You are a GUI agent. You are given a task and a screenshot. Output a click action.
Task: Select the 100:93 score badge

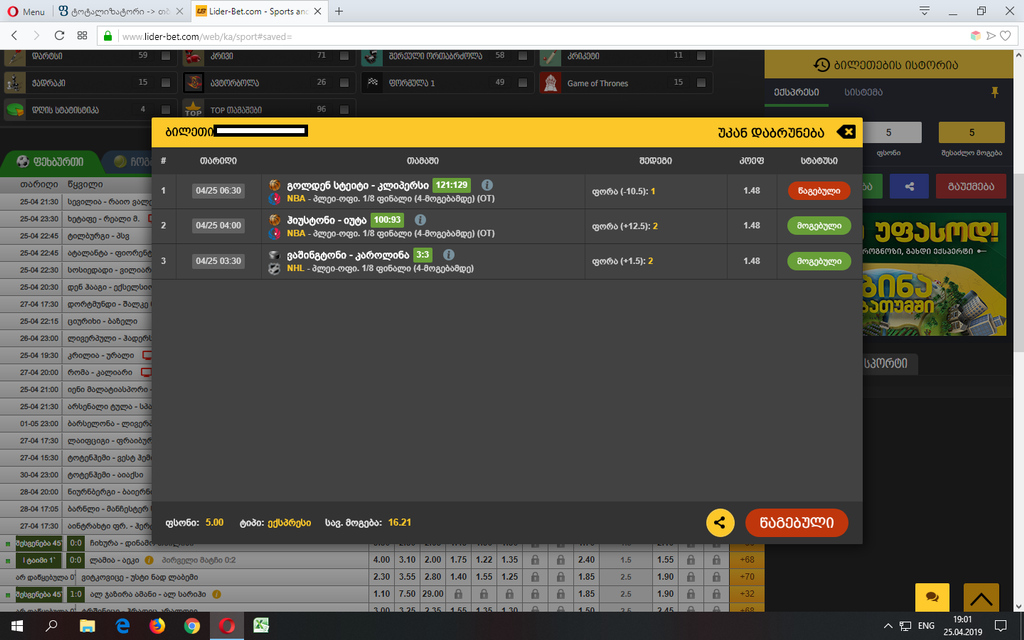[387, 220]
